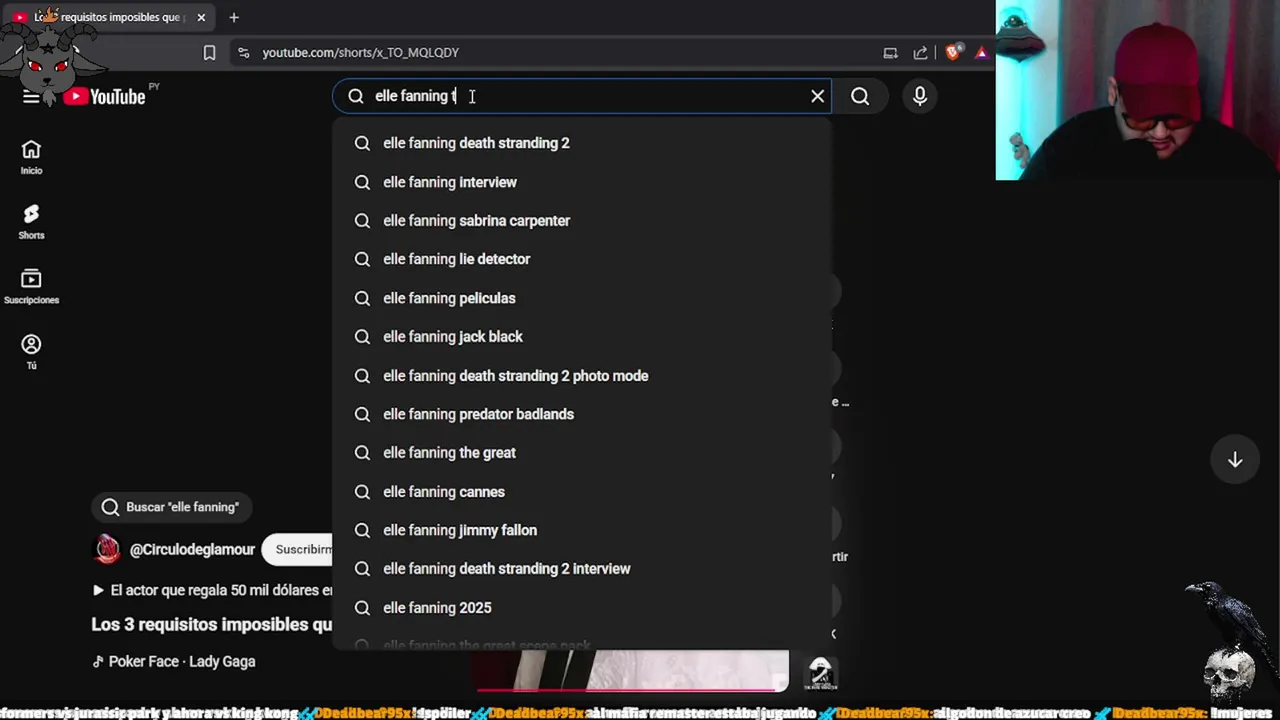Viewport: 1280px width, 720px height.
Task: Run search with magnifier button
Action: pos(860,96)
